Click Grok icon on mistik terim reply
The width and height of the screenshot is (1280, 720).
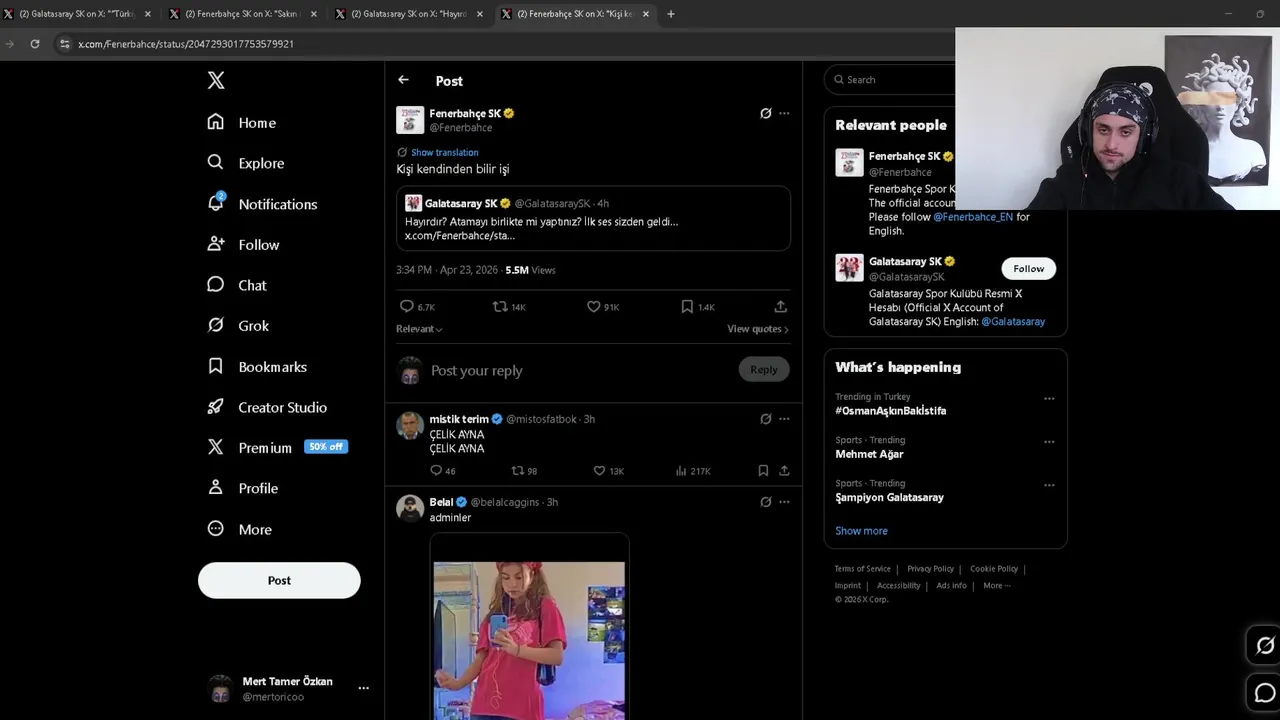click(x=766, y=419)
